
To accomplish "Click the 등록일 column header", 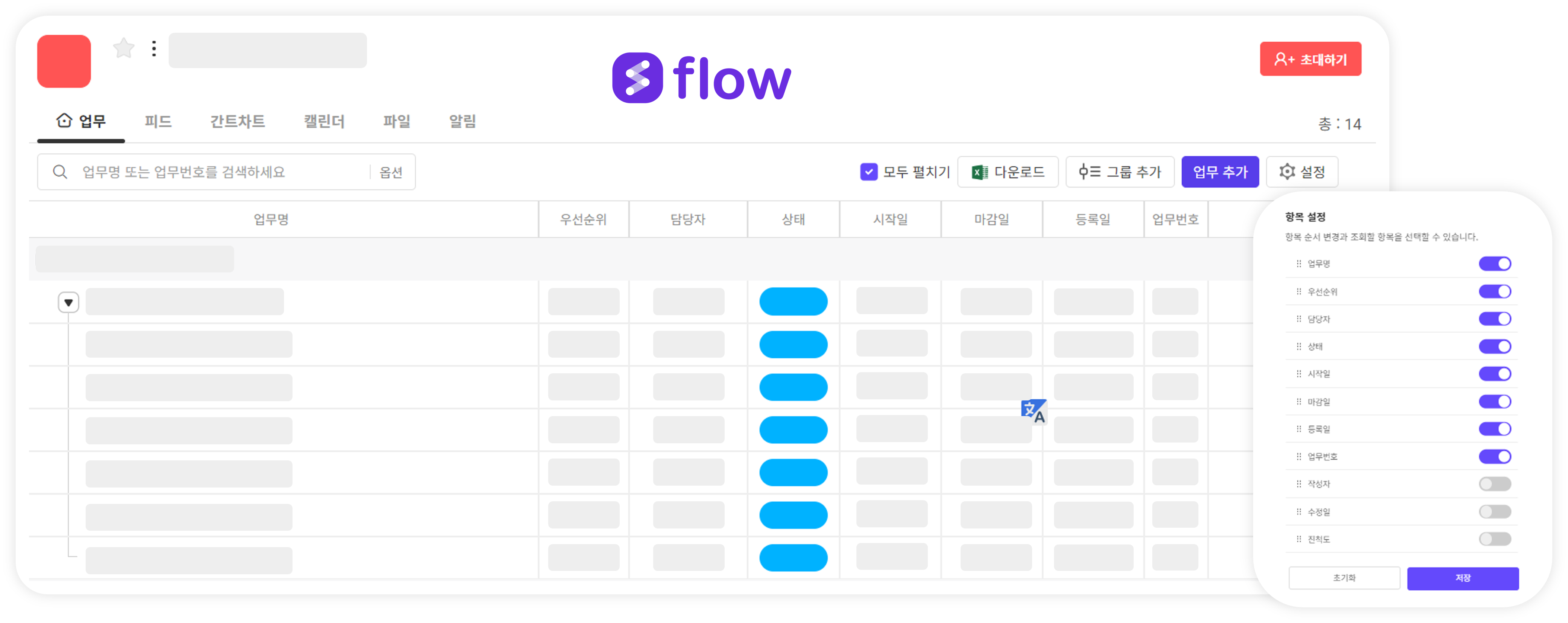I will [x=1093, y=219].
